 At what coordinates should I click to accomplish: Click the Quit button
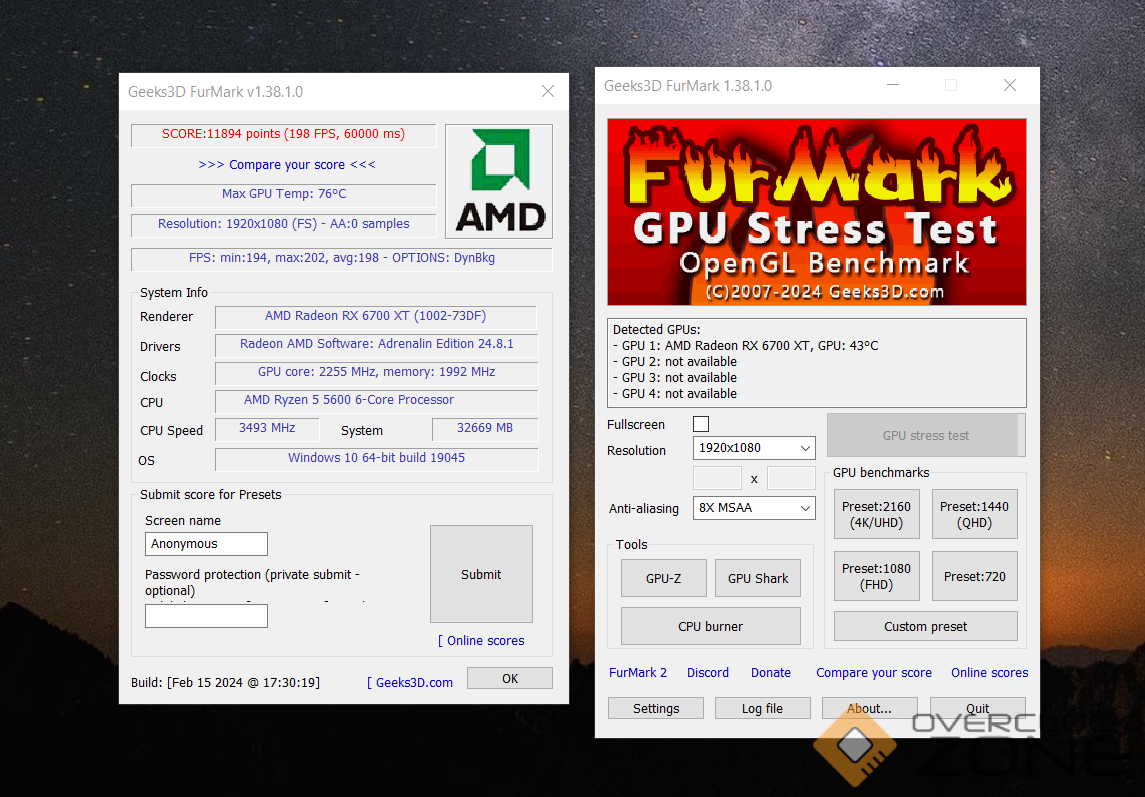[x=977, y=709]
